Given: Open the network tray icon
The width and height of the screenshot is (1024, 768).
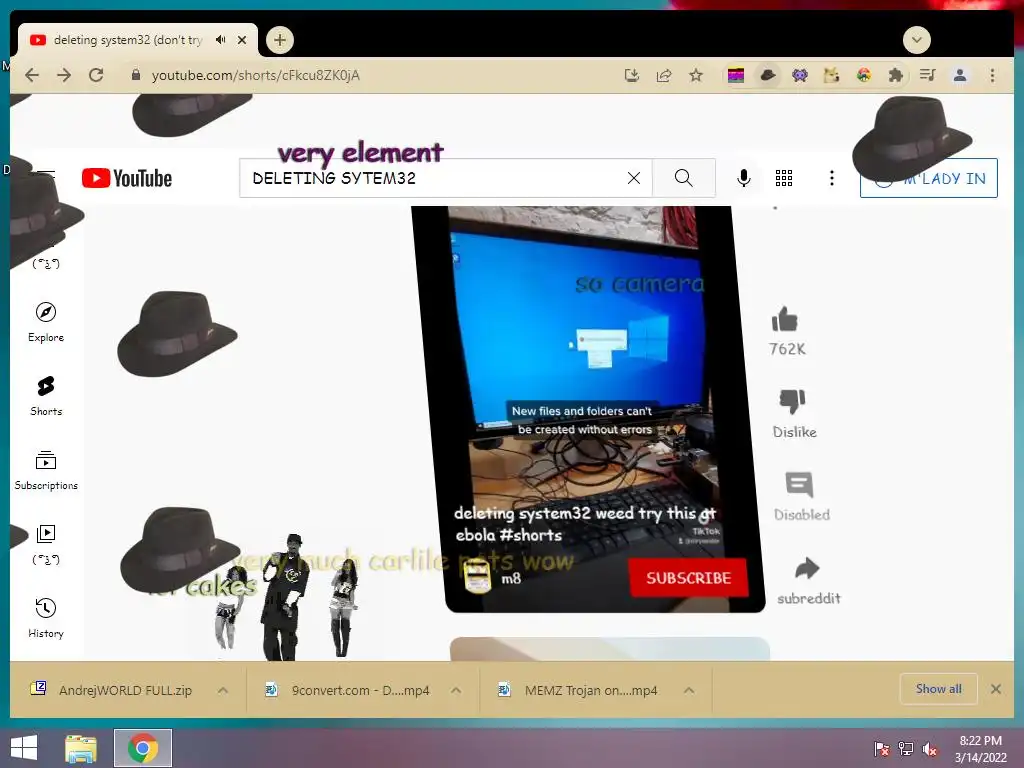Looking at the screenshot, I should coord(906,749).
